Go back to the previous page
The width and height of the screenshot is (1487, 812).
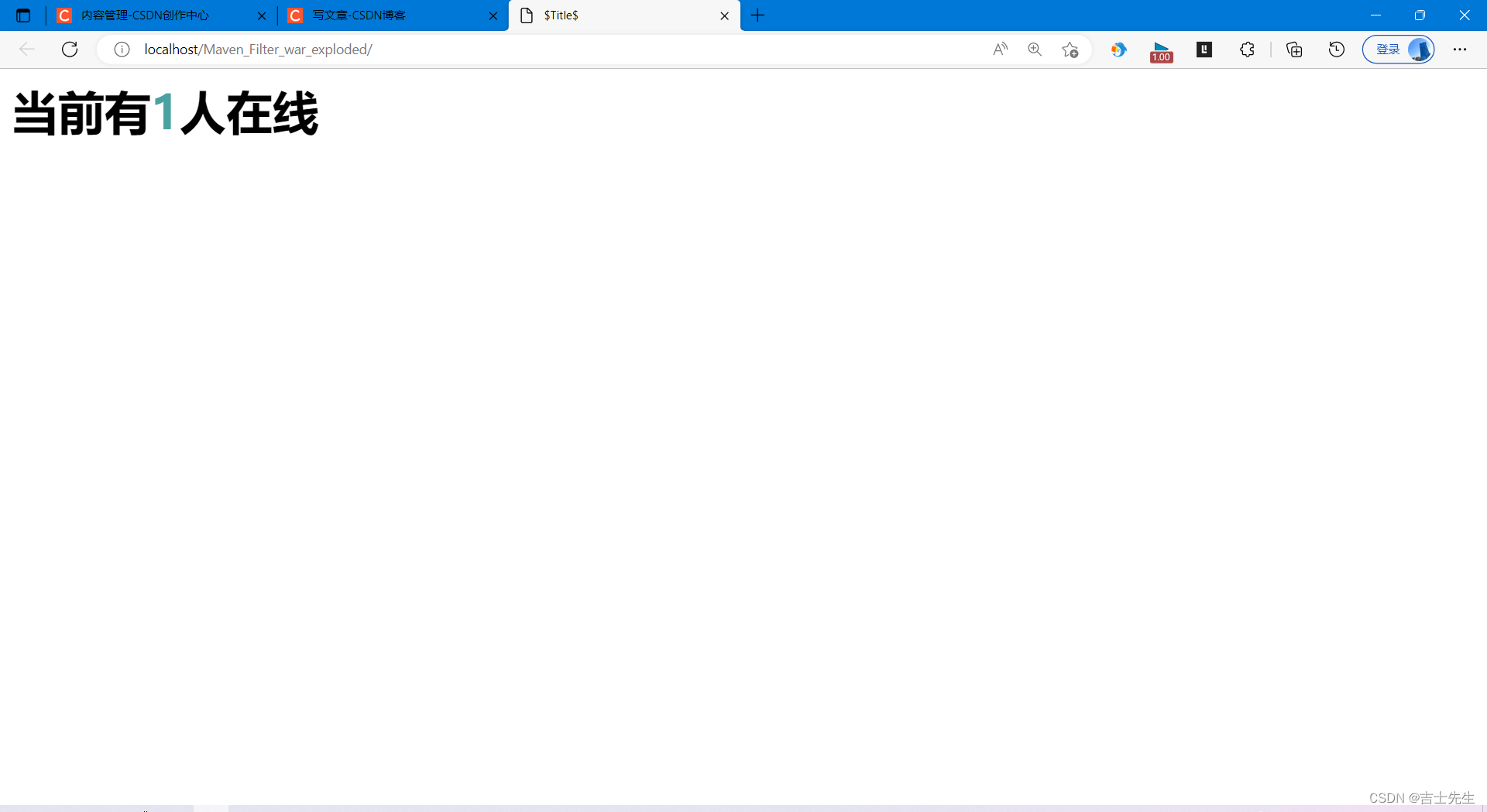(27, 50)
